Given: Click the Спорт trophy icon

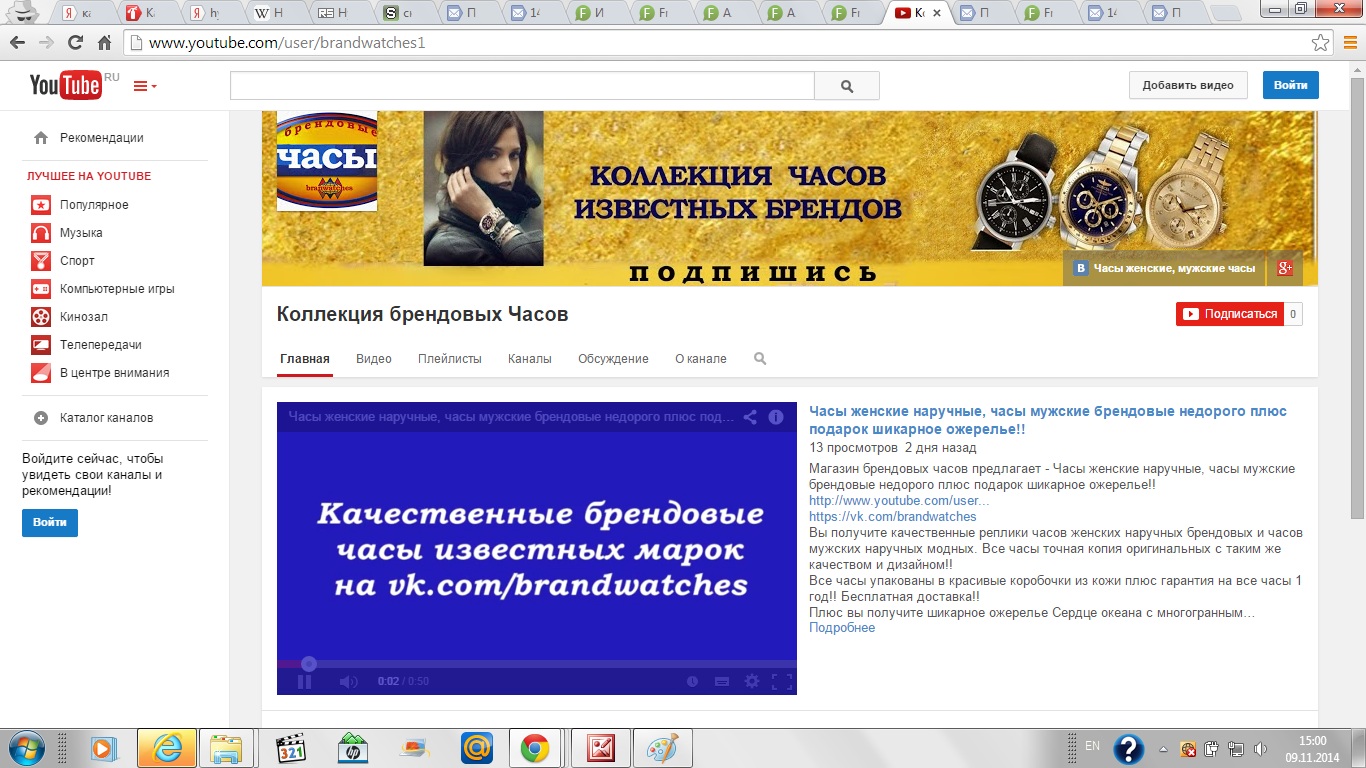Looking at the screenshot, I should (40, 261).
